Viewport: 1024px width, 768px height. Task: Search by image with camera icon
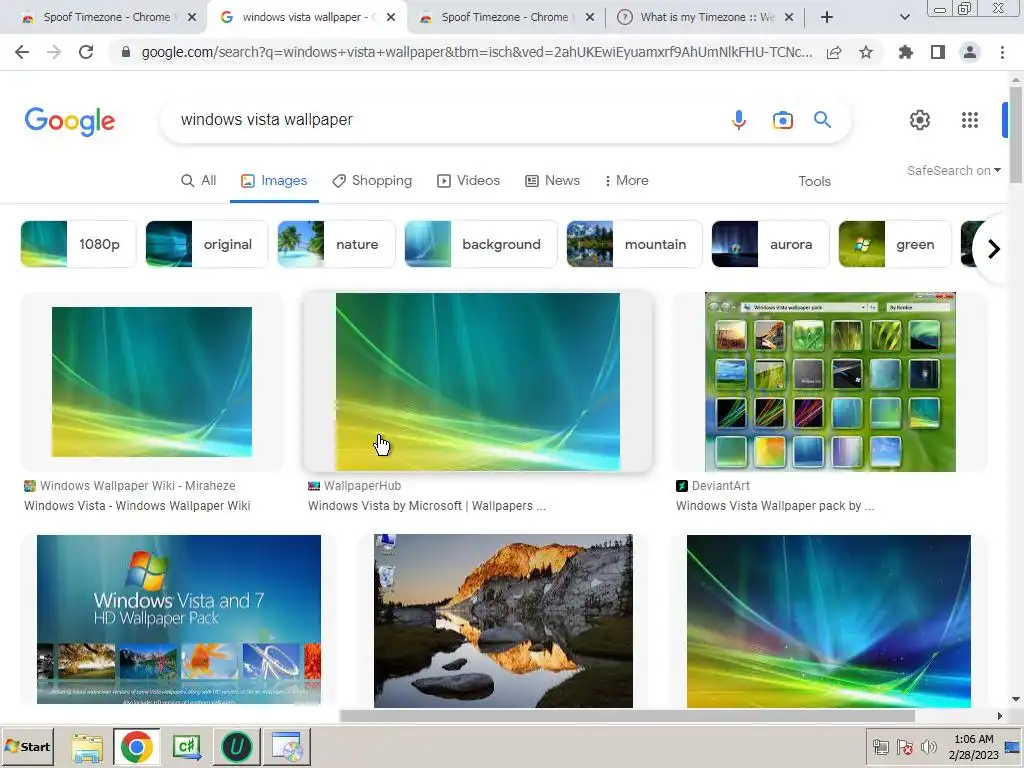(x=782, y=120)
